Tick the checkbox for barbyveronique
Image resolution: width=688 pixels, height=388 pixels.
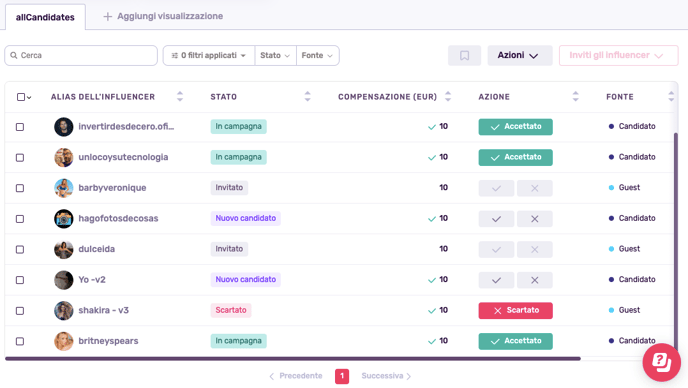click(20, 188)
